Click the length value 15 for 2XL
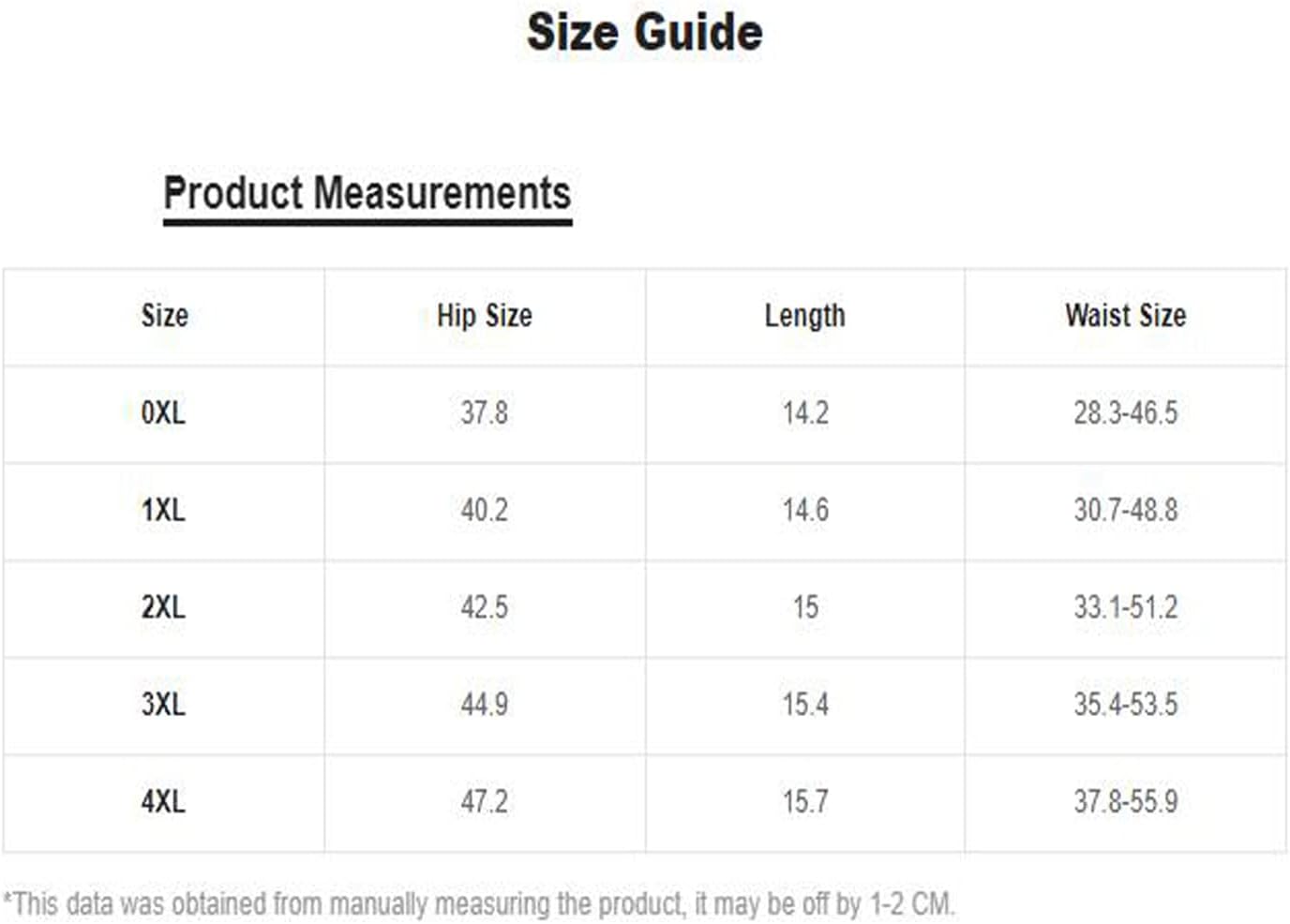This screenshot has height=924, width=1290. tap(805, 607)
